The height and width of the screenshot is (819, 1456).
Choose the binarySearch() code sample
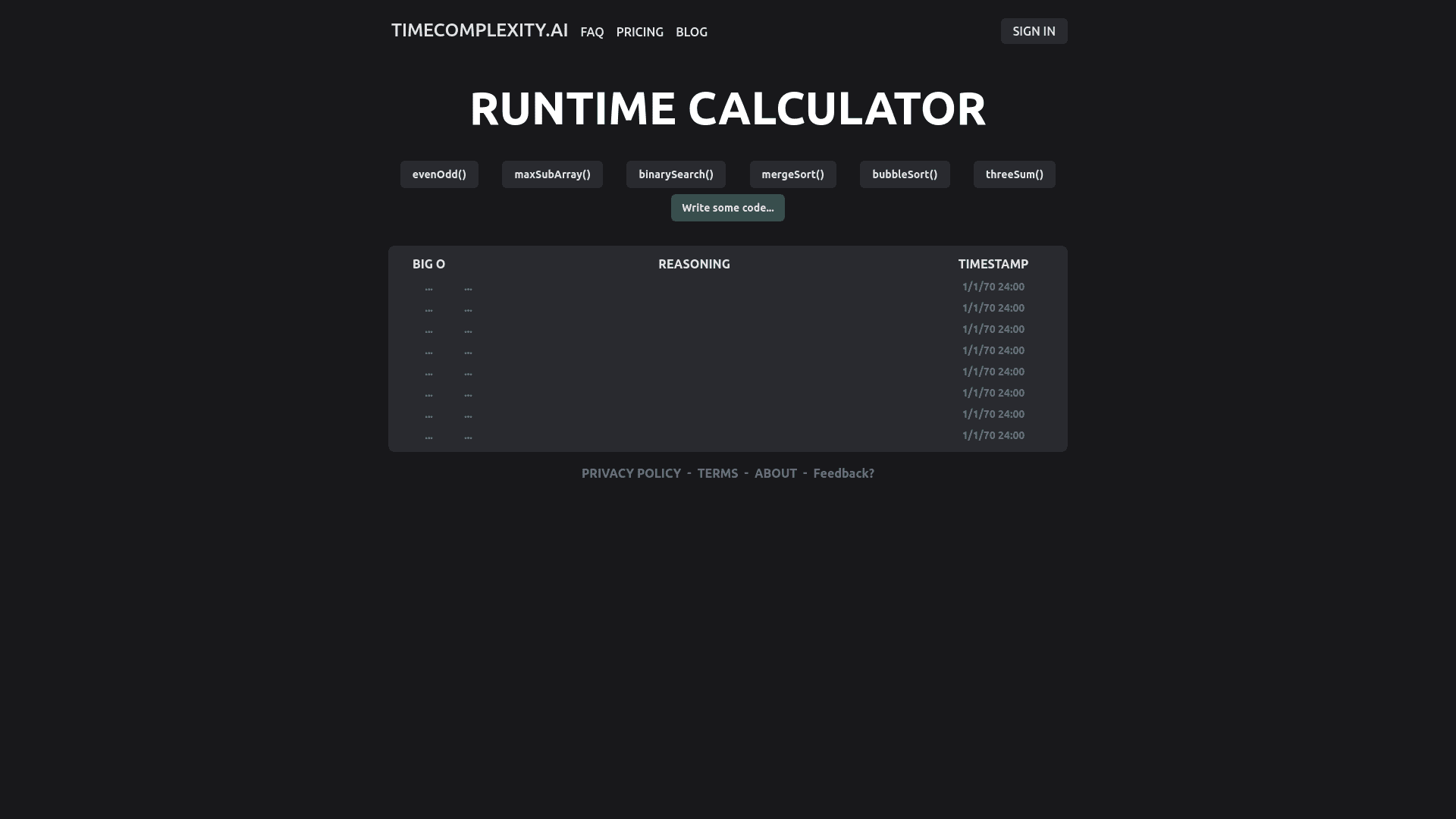pyautogui.click(x=675, y=174)
